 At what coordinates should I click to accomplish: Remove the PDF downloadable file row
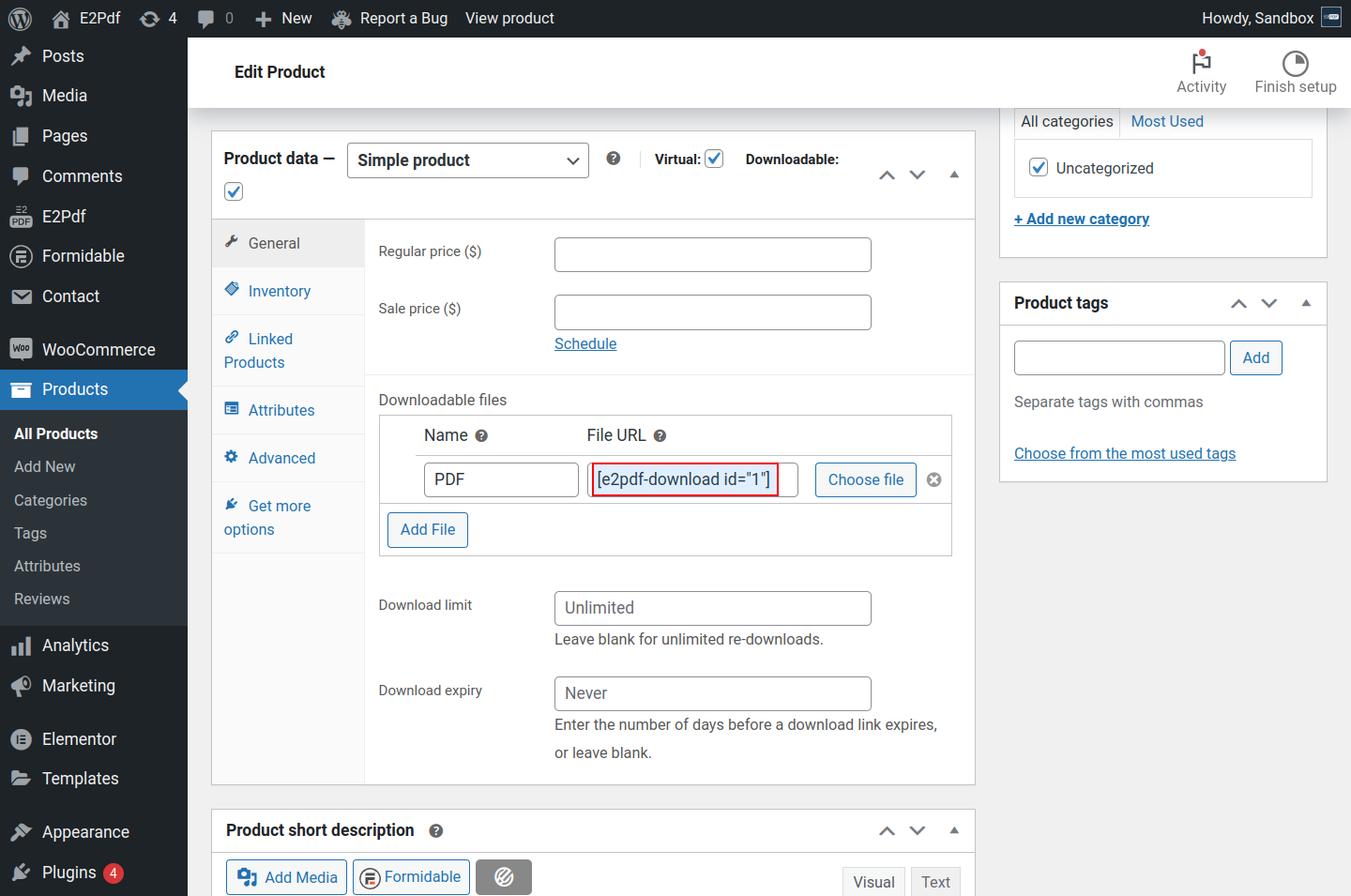point(934,479)
